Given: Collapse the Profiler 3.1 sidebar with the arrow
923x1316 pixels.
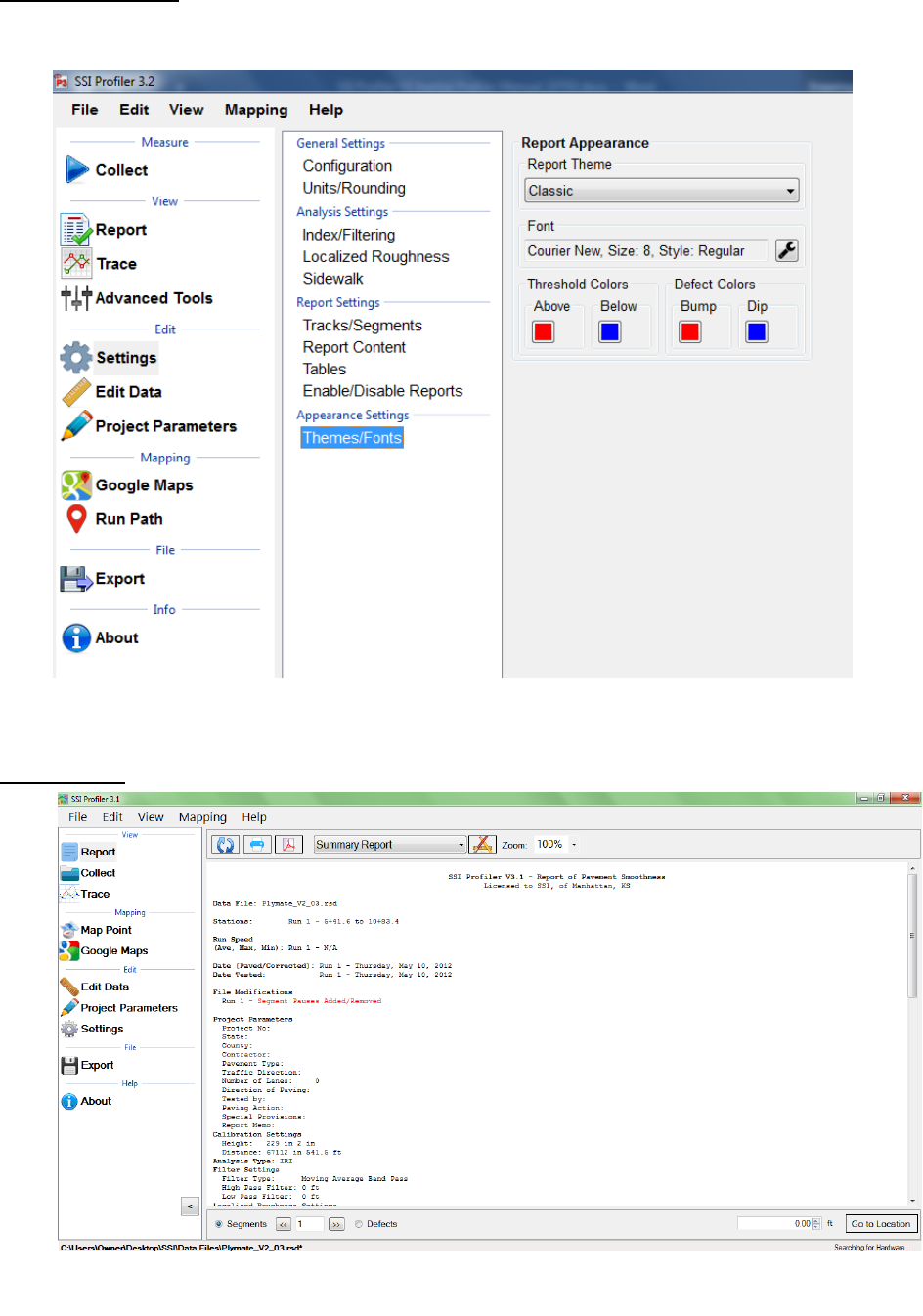Looking at the screenshot, I should pos(191,1206).
